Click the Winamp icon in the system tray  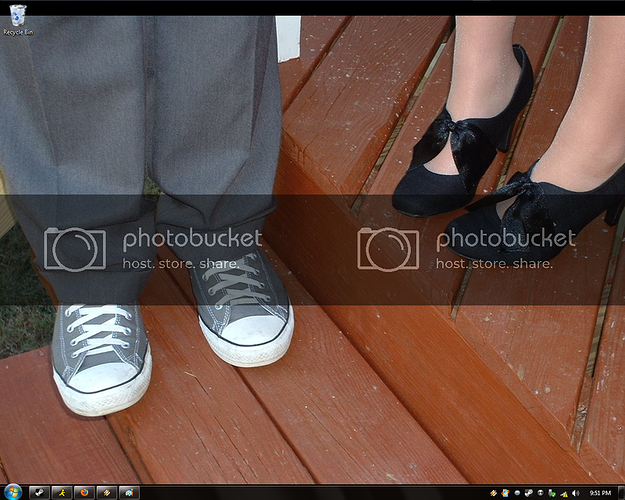[x=494, y=493]
